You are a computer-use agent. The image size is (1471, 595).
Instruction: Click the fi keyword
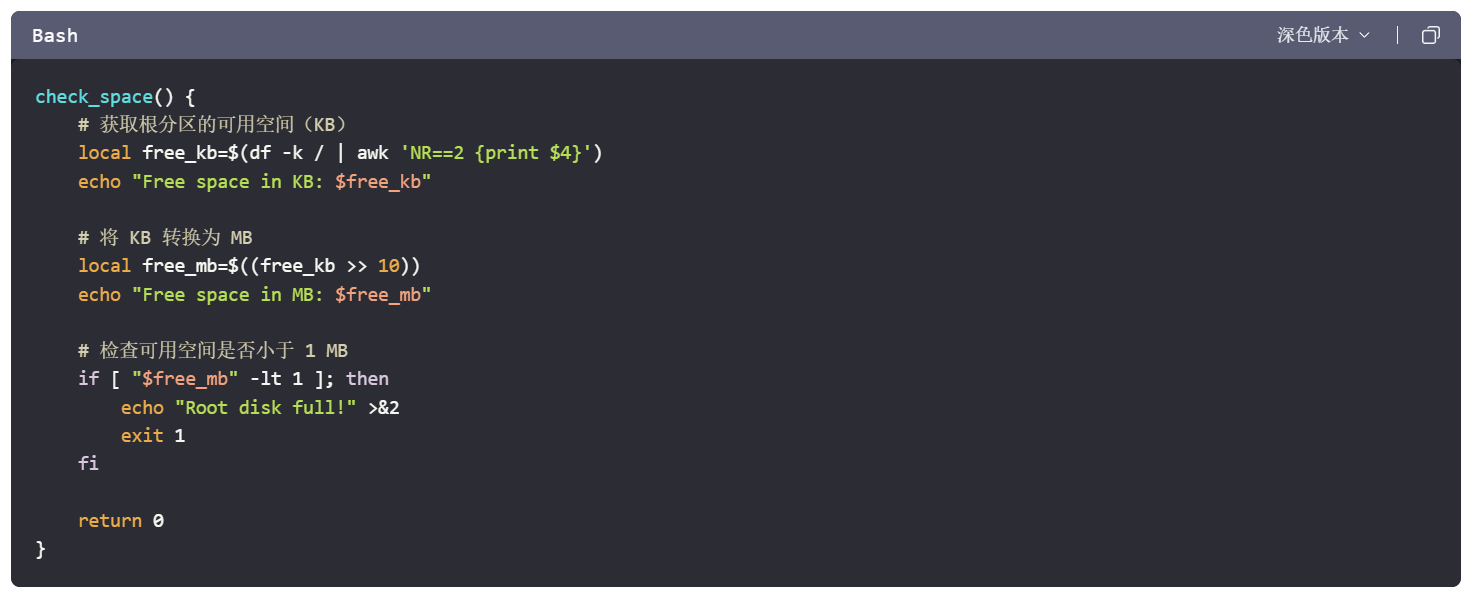(88, 464)
